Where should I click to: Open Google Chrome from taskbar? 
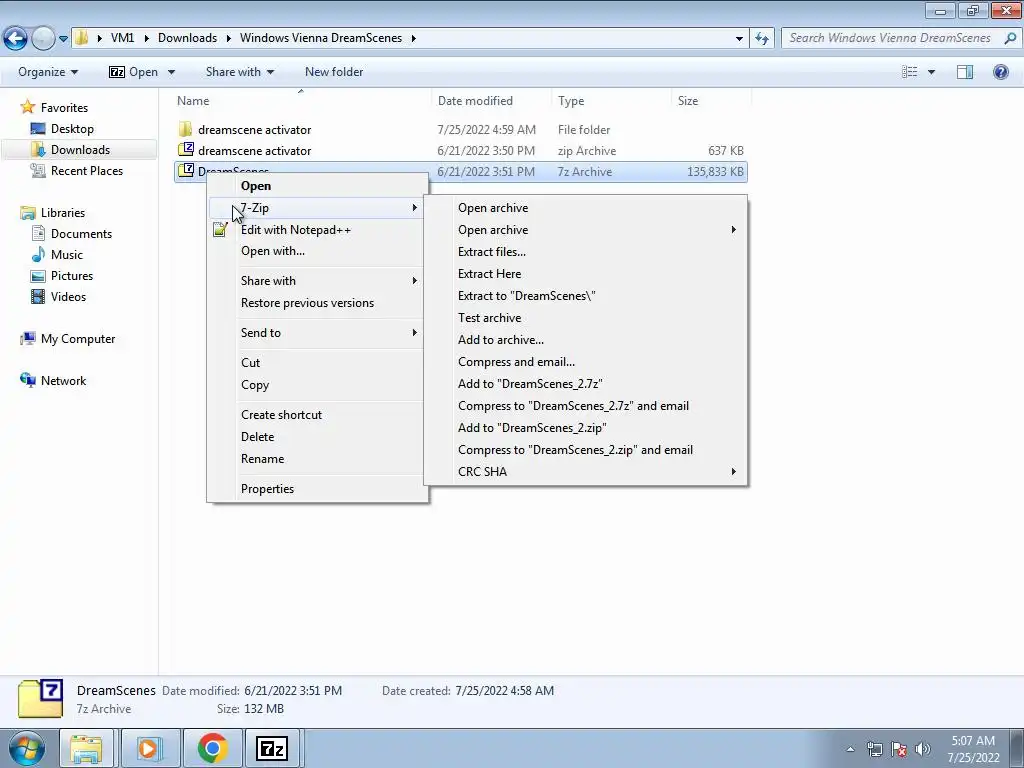212,748
